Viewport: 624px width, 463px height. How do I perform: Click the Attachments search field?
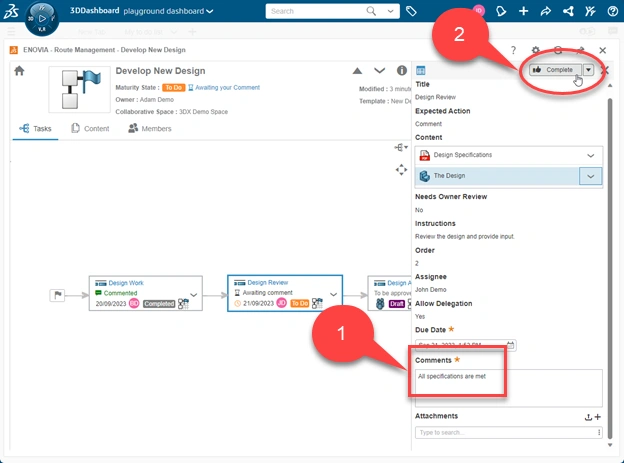(x=505, y=432)
